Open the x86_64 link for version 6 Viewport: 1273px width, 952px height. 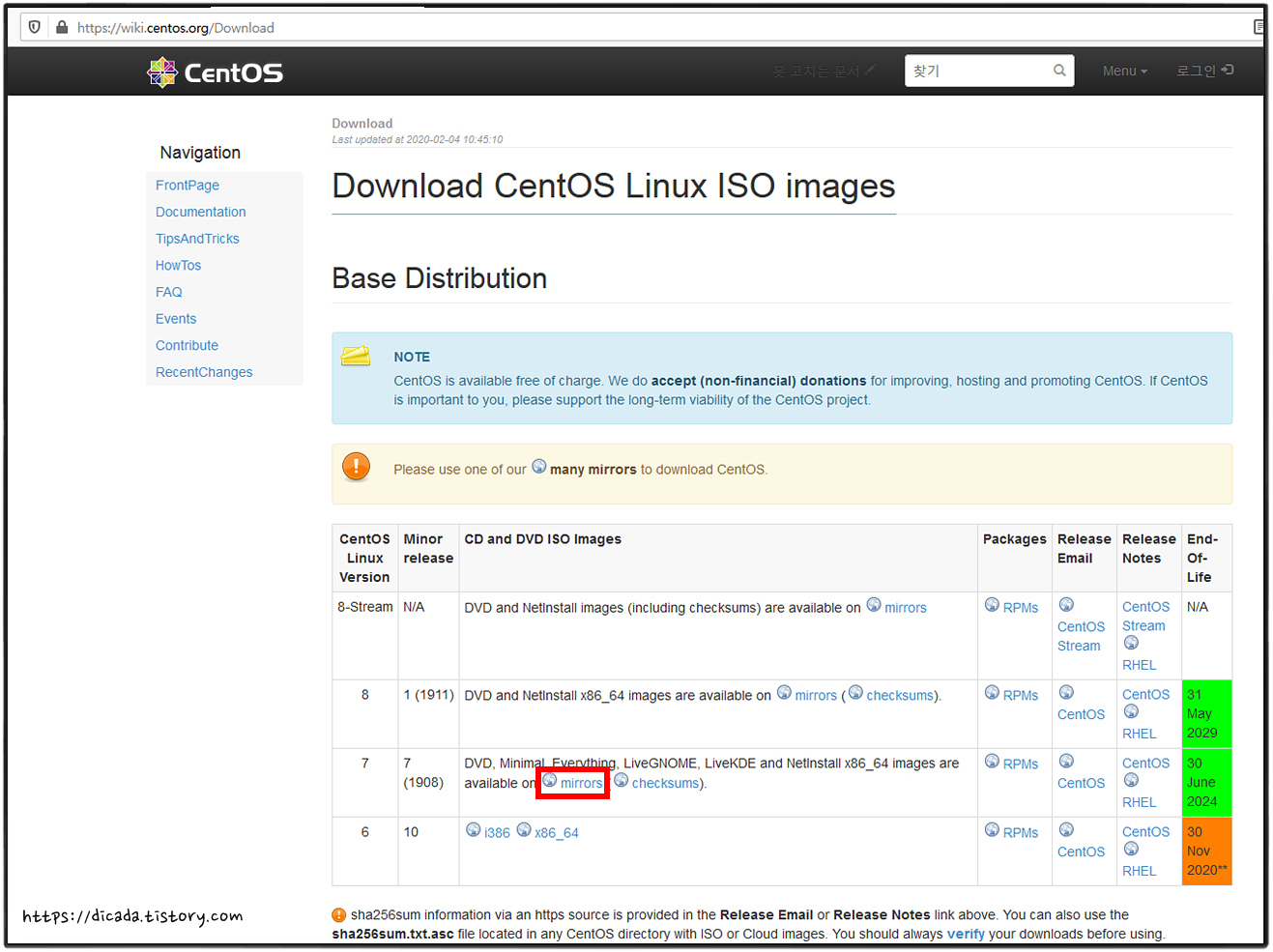[x=557, y=833]
